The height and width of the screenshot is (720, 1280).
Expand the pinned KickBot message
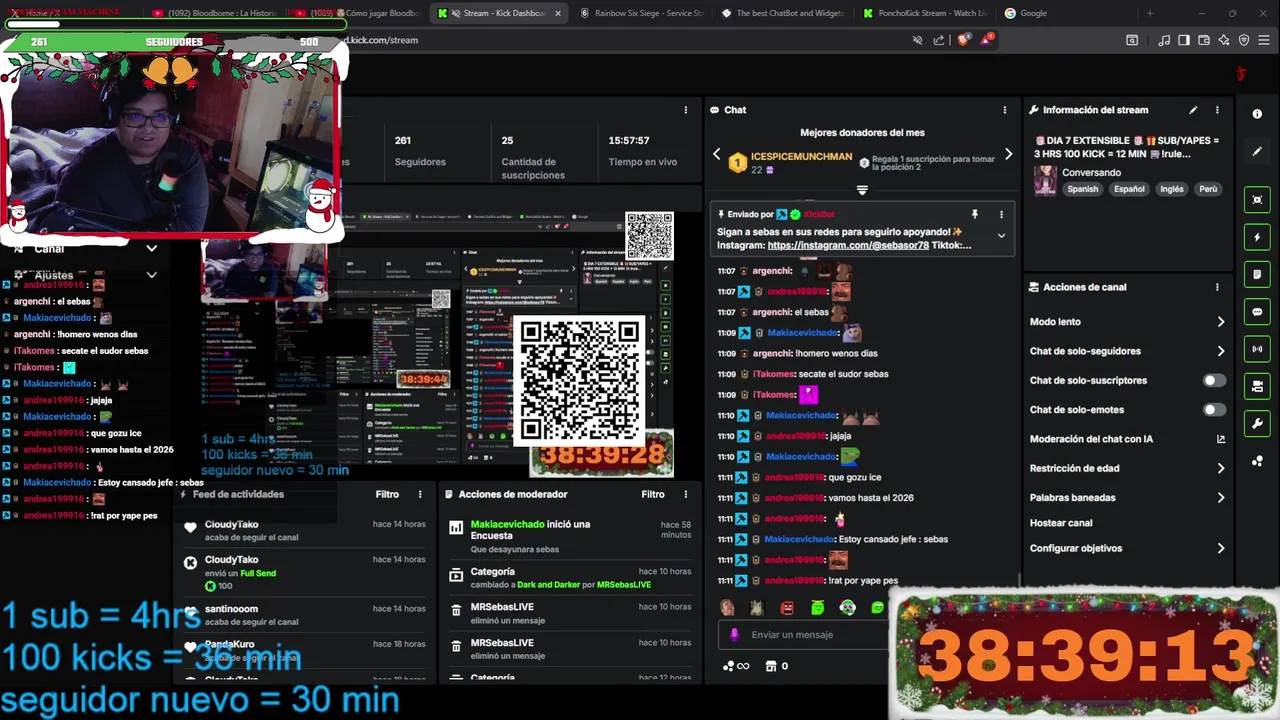tap(1001, 236)
